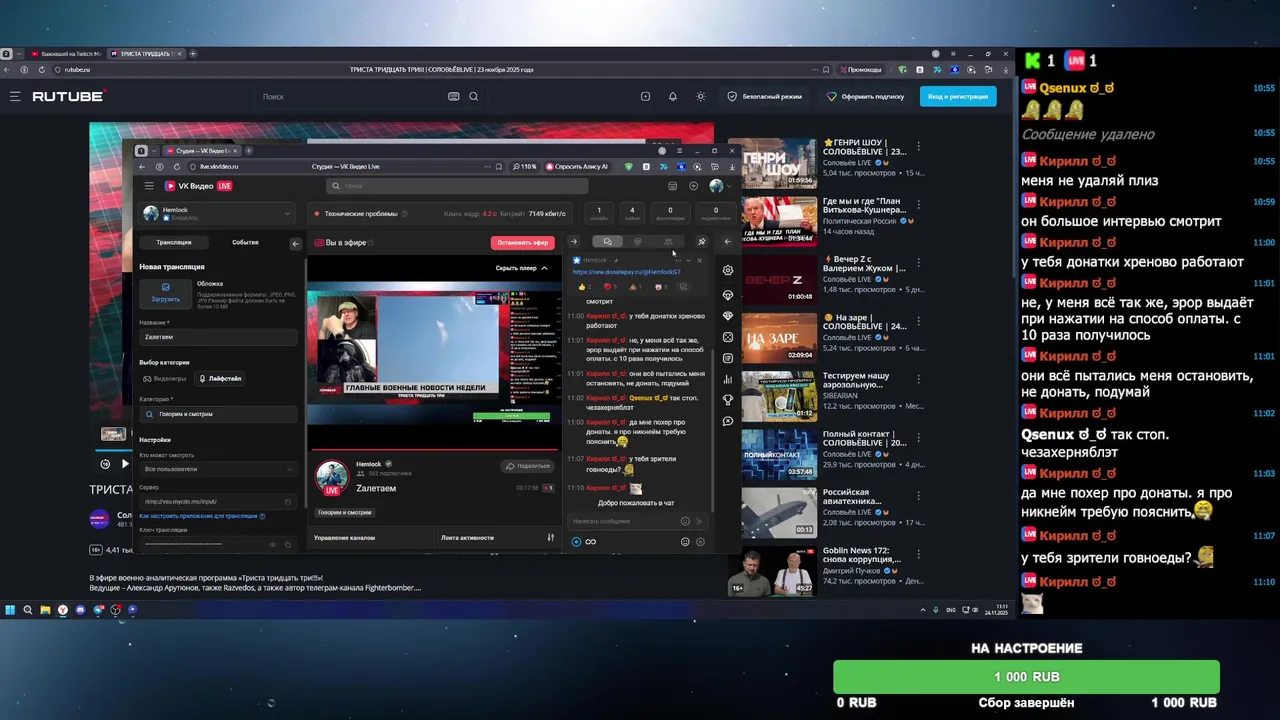Screen dimensions: 1280x720
Task: Open profile avatar in VK Video header
Action: point(716,186)
